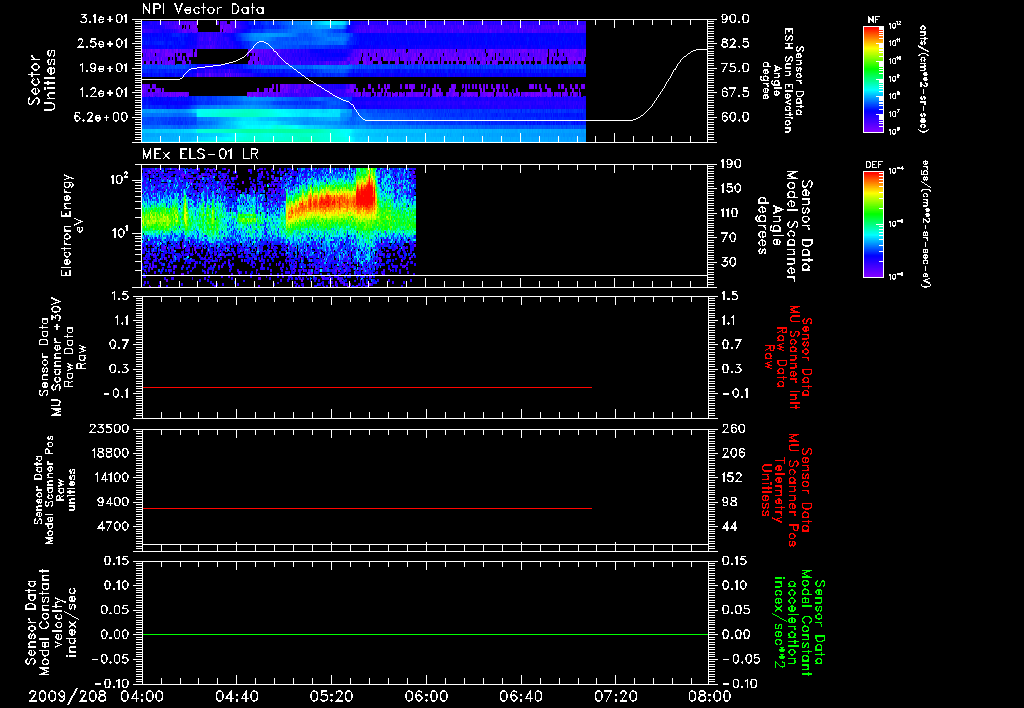Select the red line in MU Scanner +30V panel
The image size is (1024, 708).
click(366, 387)
